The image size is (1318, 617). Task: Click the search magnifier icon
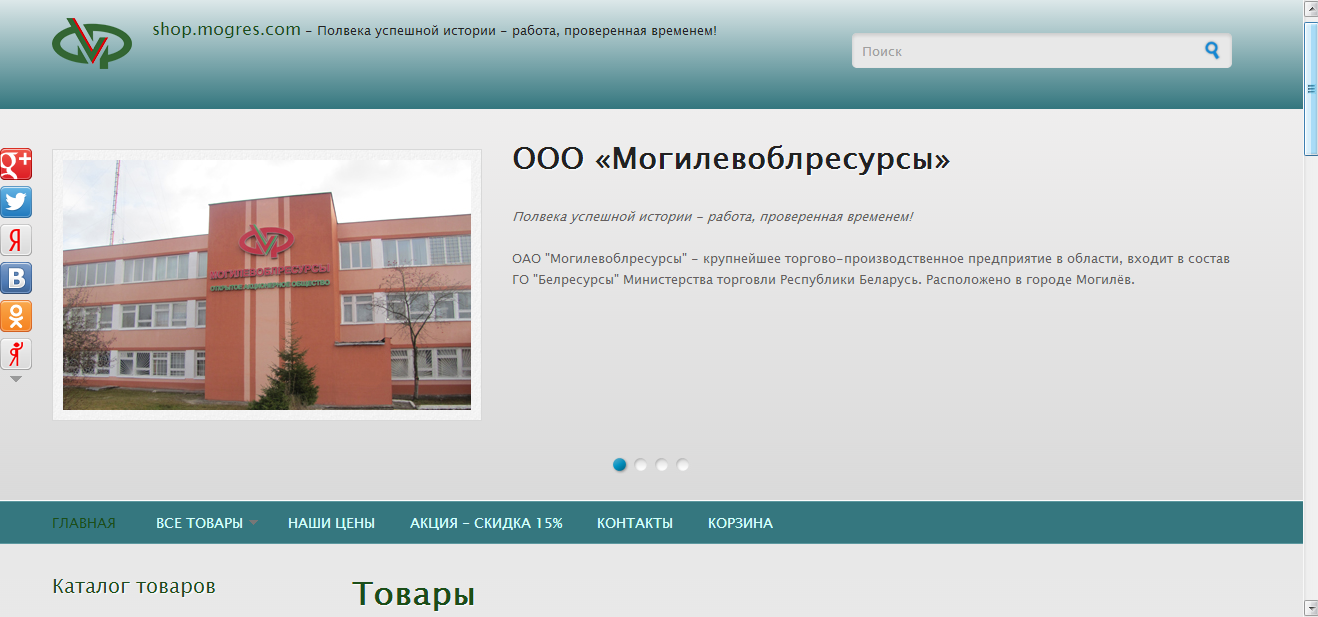[x=1212, y=50]
